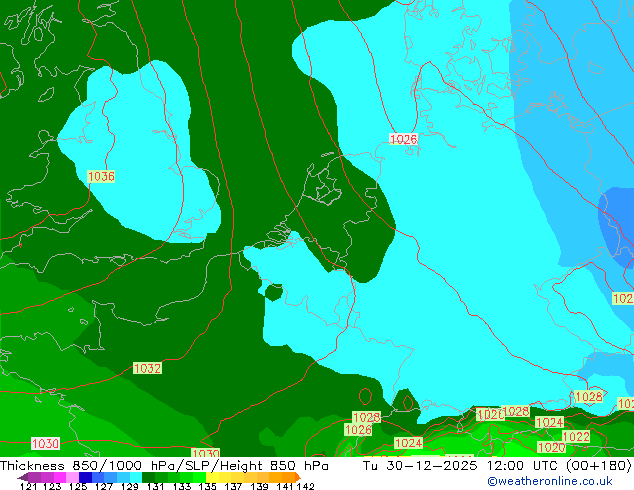This screenshot has height=490, width=634.
Task: Click the legend value '137'
Action: (233, 486)
